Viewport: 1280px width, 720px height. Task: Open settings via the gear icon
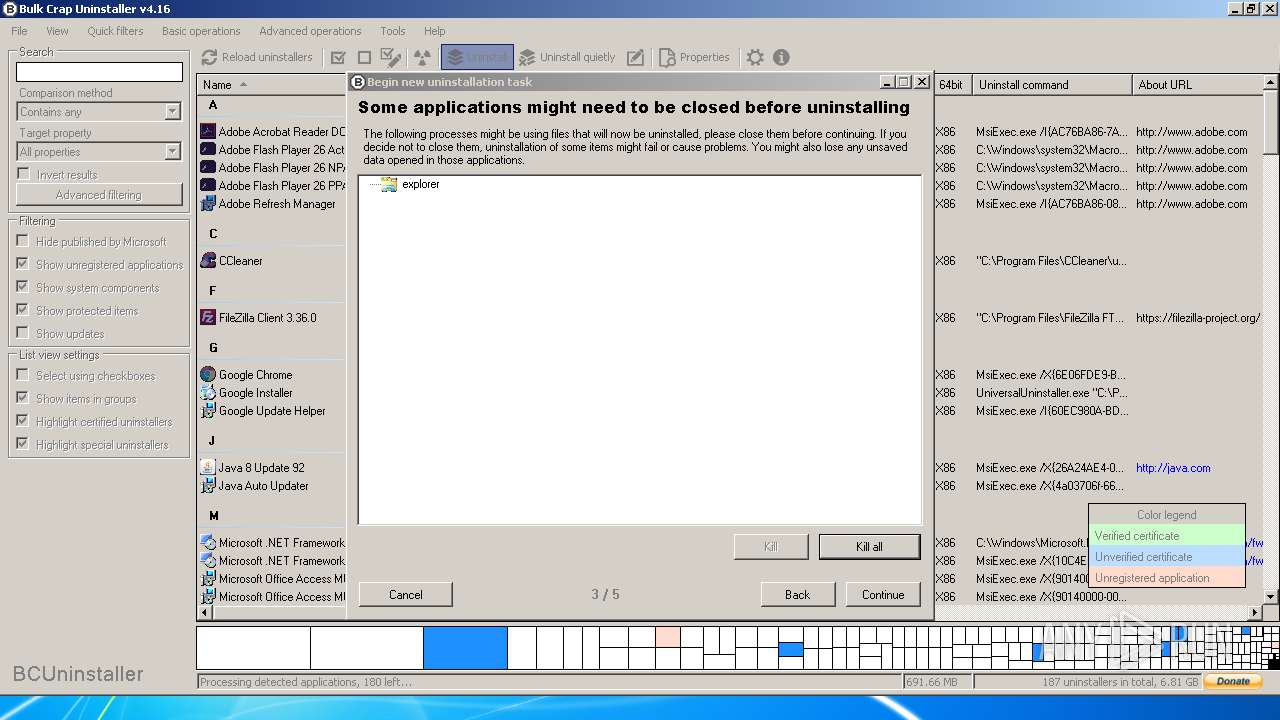pos(755,57)
